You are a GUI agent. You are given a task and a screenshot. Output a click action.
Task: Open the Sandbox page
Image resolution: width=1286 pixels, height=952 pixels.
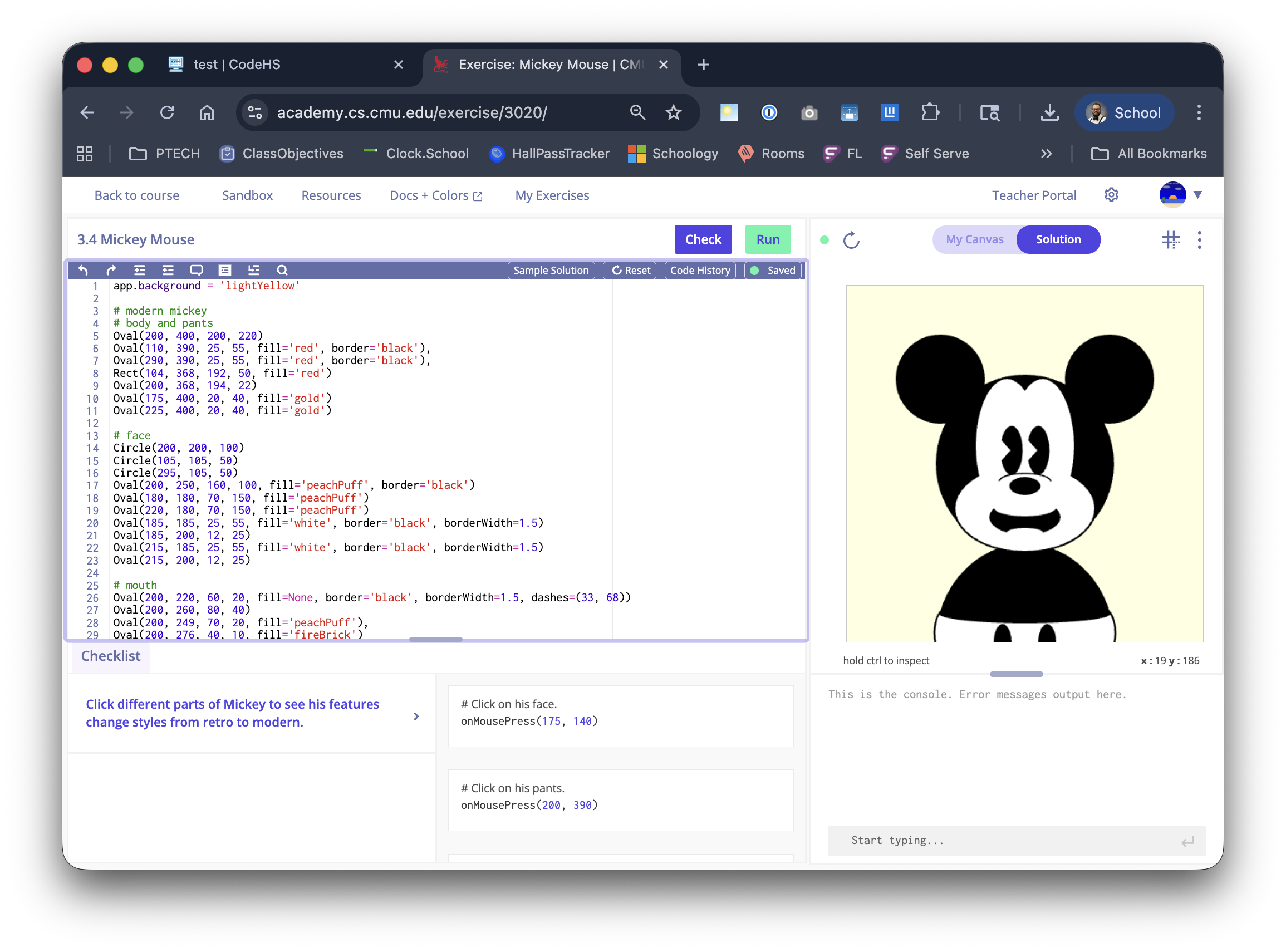coord(247,195)
